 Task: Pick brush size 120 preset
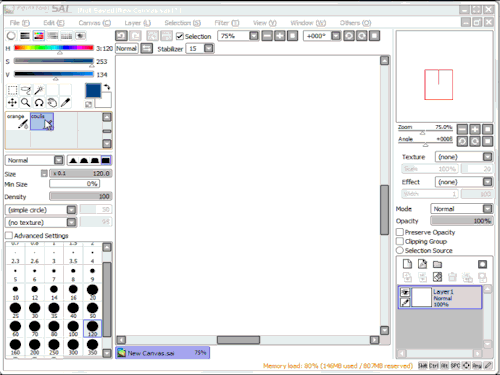[92, 328]
